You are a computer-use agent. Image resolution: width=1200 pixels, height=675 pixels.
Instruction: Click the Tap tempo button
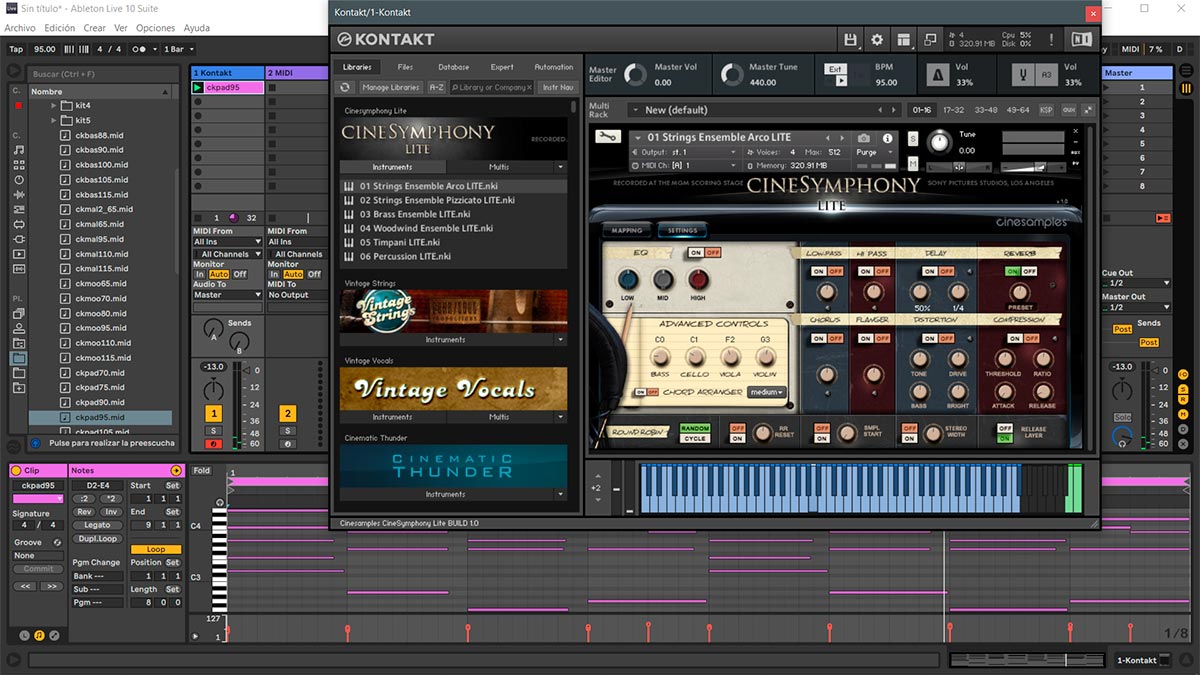coord(16,49)
